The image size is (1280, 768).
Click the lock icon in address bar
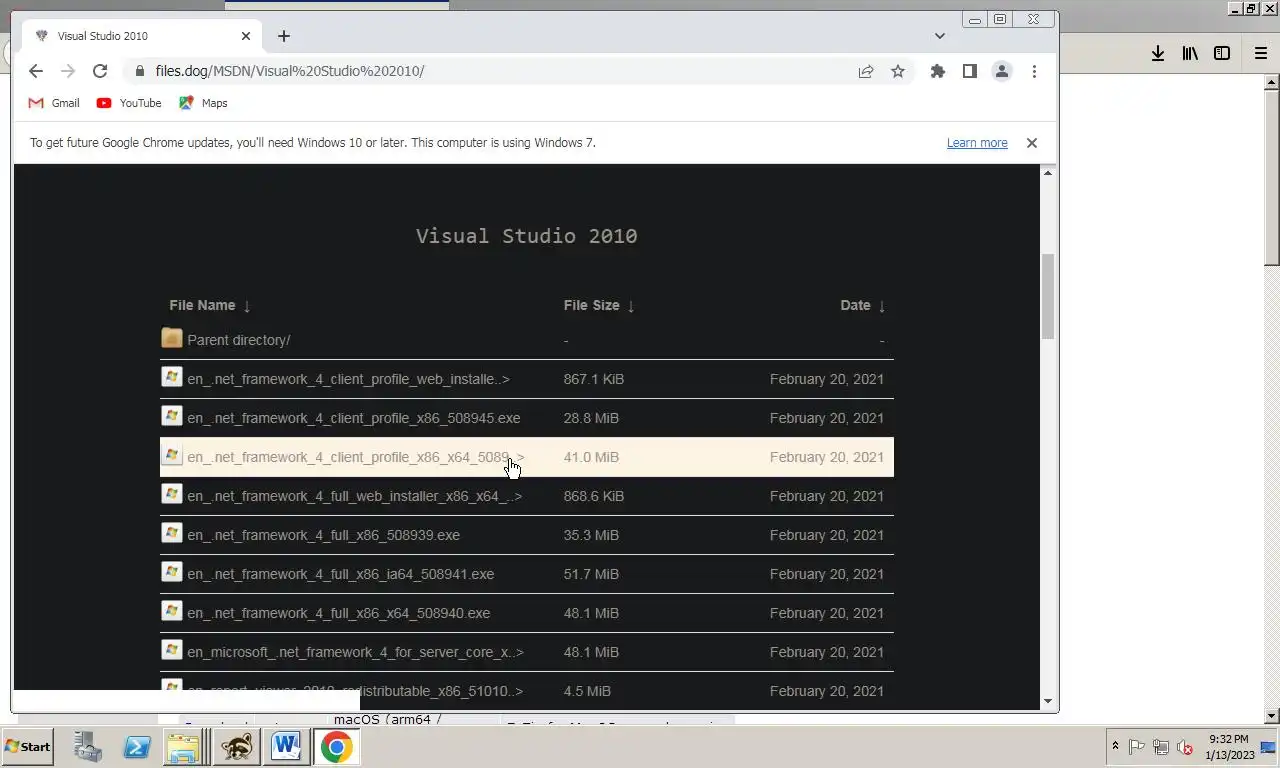[139, 71]
